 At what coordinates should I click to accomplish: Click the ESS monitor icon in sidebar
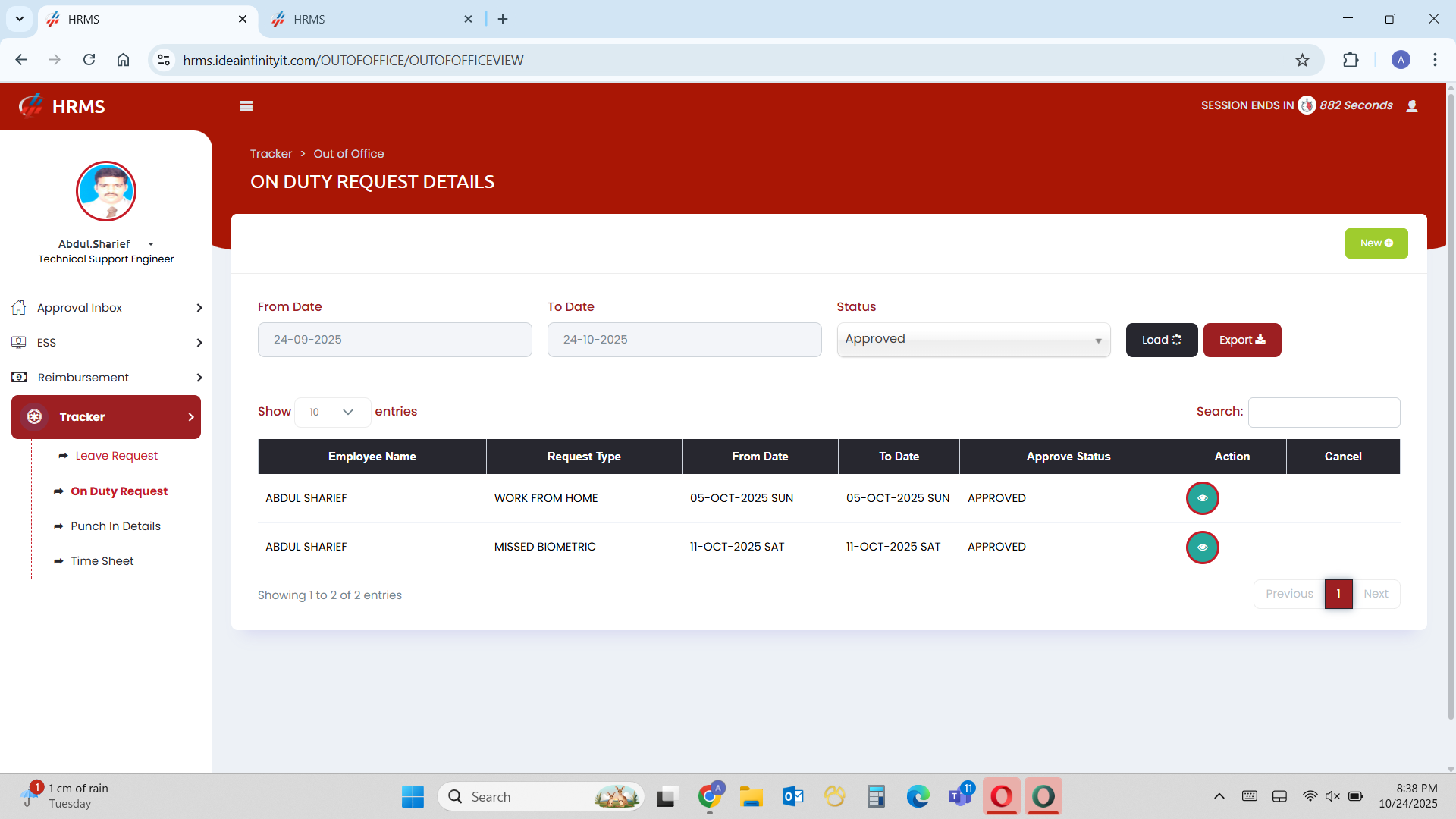click(19, 342)
